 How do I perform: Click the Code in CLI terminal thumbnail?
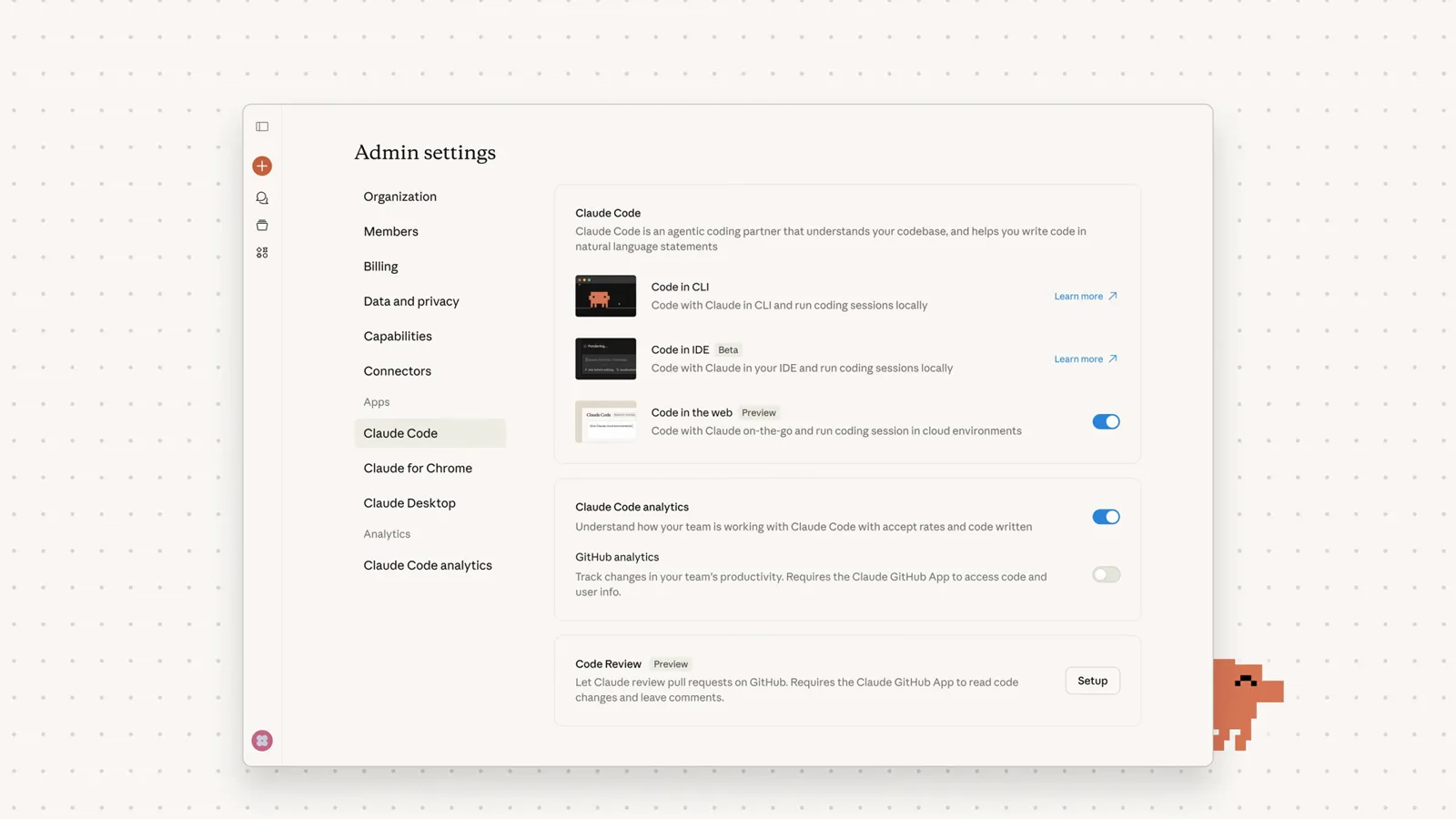point(605,296)
